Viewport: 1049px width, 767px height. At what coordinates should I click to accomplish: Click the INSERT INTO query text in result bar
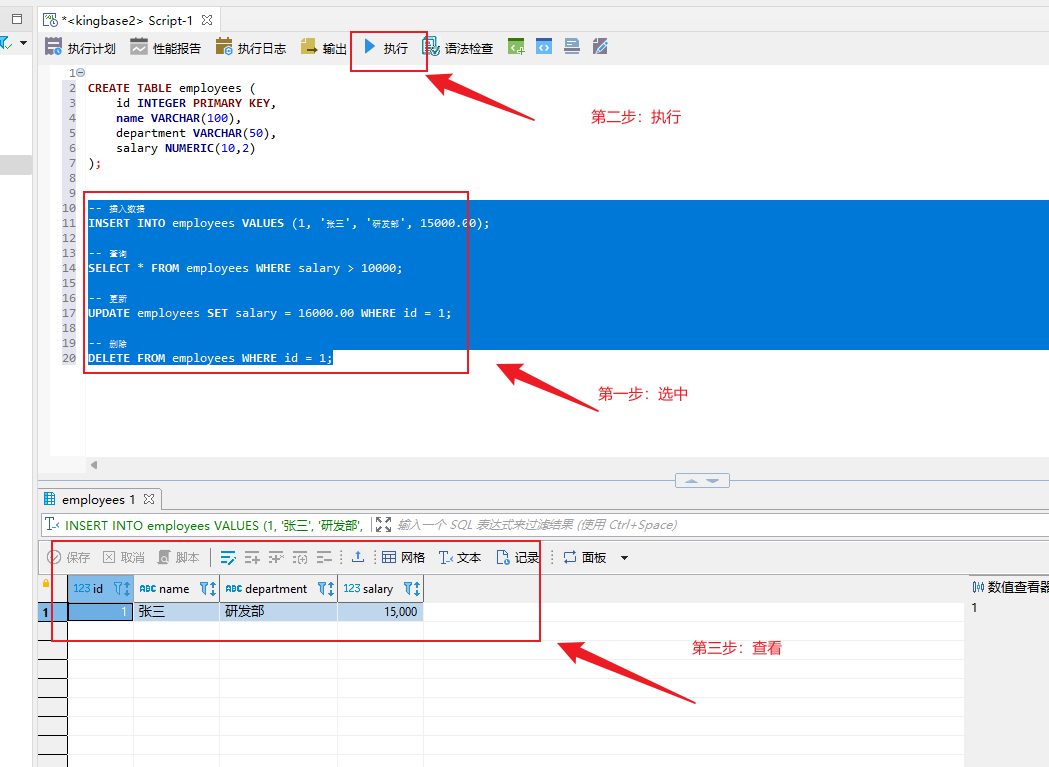pyautogui.click(x=213, y=525)
